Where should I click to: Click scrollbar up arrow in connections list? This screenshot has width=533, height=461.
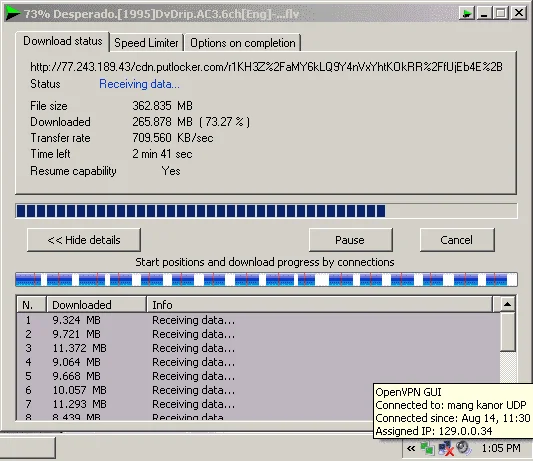(508, 304)
